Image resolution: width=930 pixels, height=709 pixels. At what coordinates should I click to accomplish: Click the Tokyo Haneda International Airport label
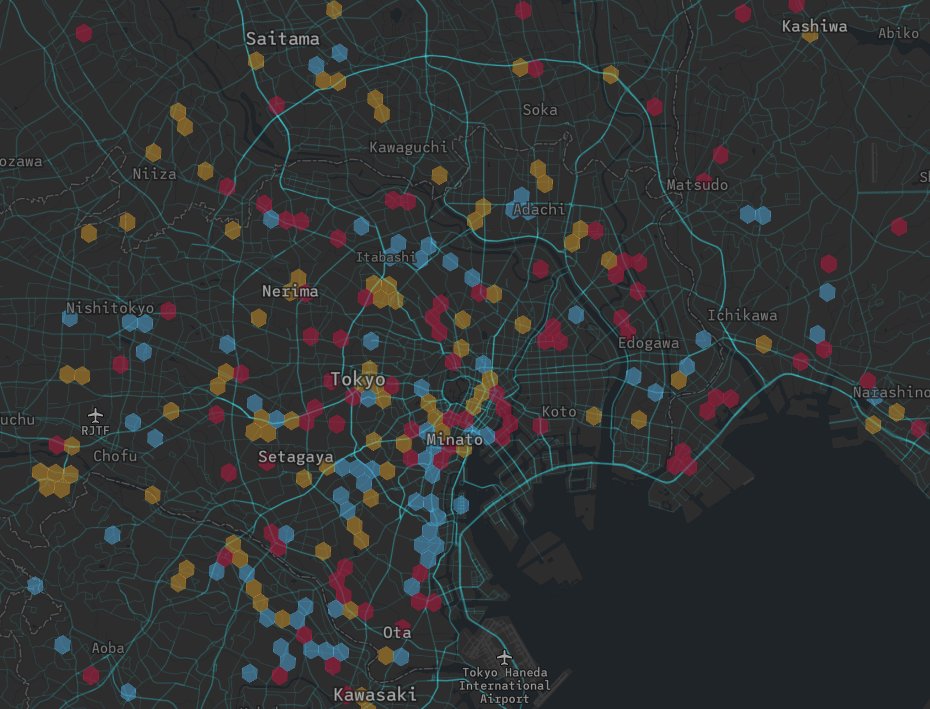tap(504, 685)
